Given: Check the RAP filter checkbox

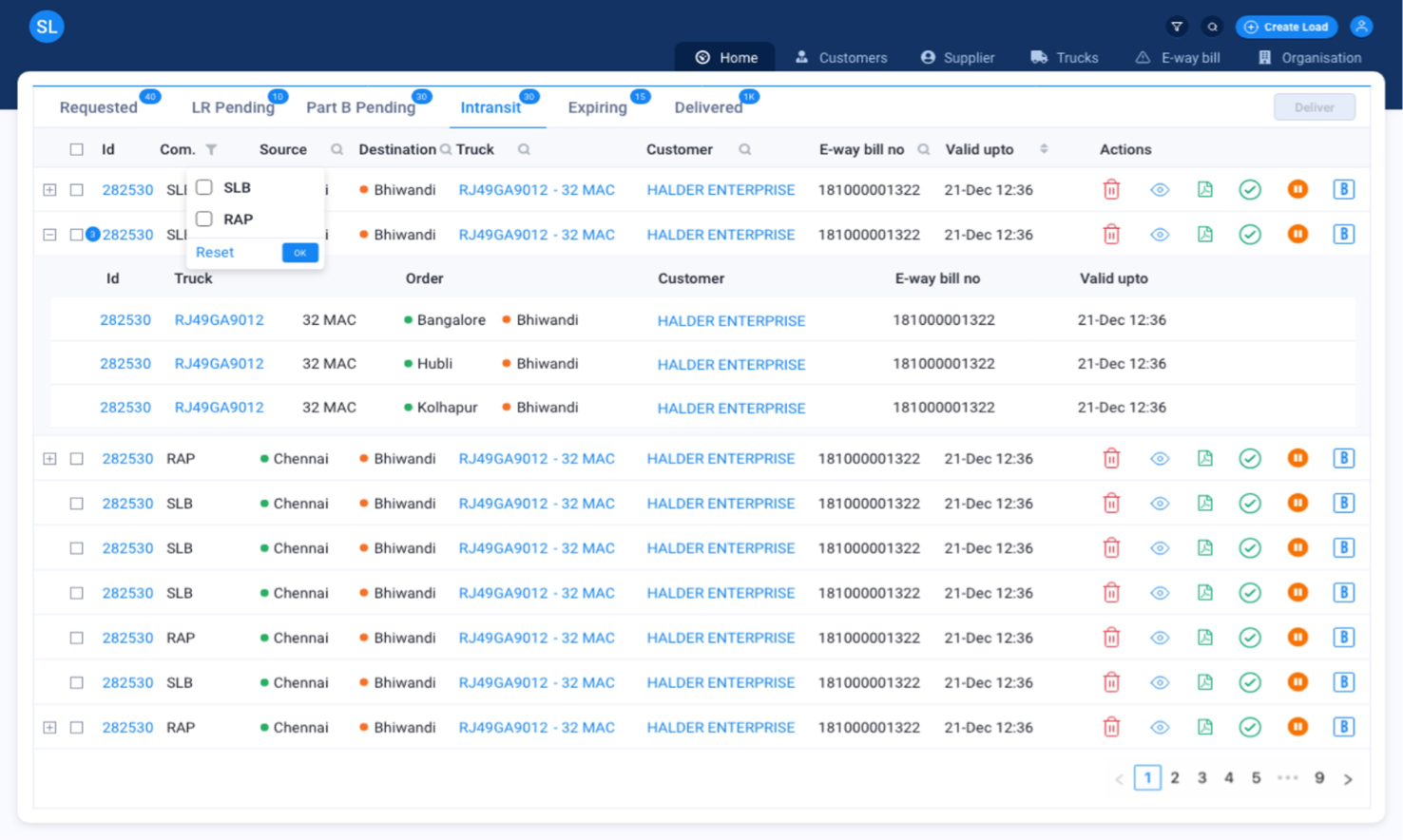Looking at the screenshot, I should coord(204,220).
